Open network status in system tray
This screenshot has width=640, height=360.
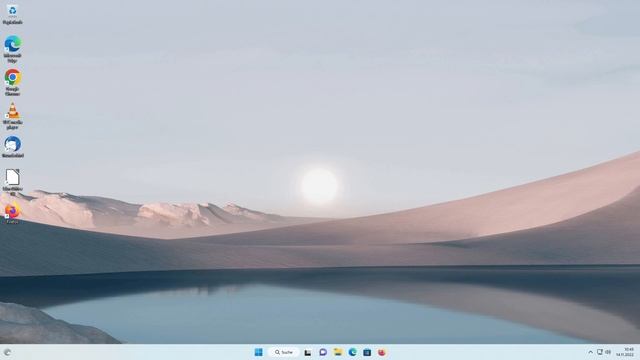click(x=600, y=352)
